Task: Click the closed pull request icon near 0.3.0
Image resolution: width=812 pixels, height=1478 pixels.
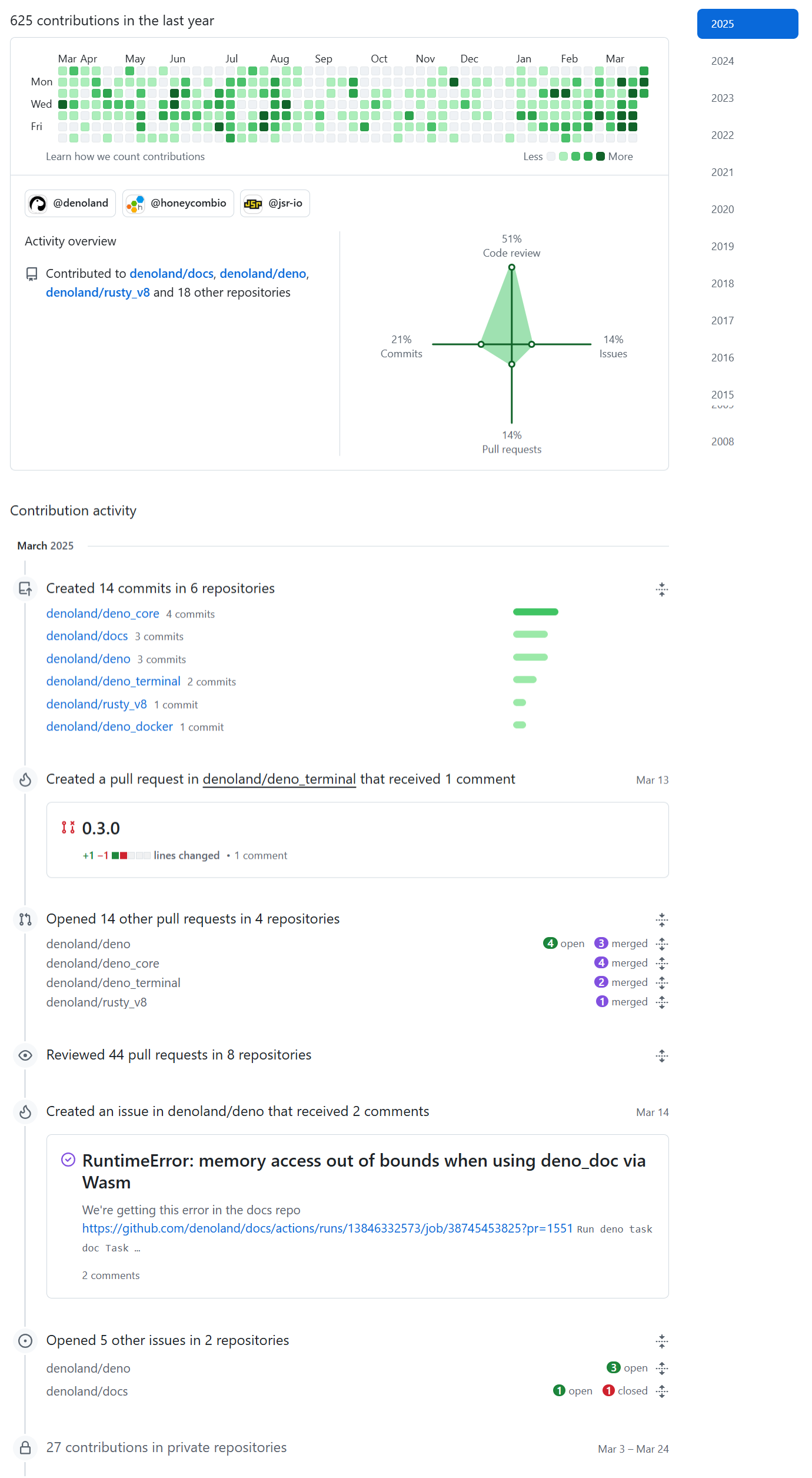Action: [68, 828]
